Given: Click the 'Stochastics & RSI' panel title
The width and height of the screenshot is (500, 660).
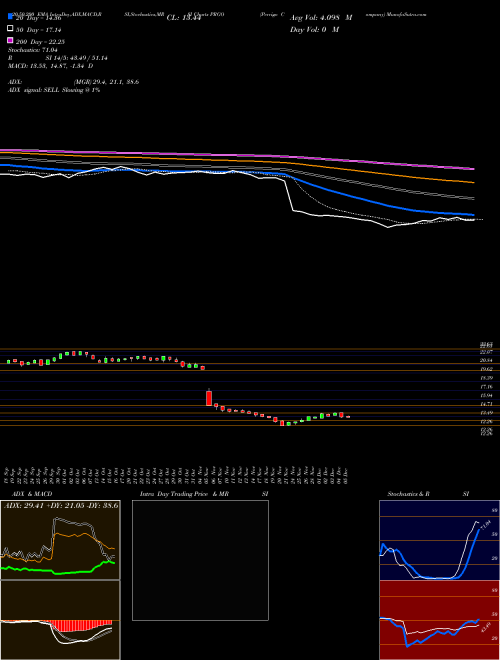Looking at the screenshot, I should 428,494.
